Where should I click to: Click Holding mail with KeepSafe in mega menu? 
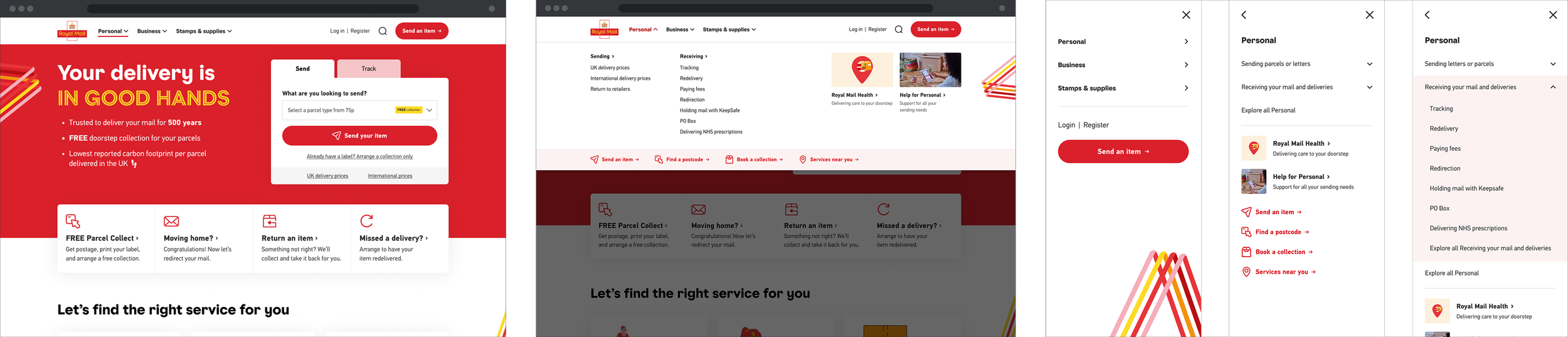pyautogui.click(x=709, y=110)
